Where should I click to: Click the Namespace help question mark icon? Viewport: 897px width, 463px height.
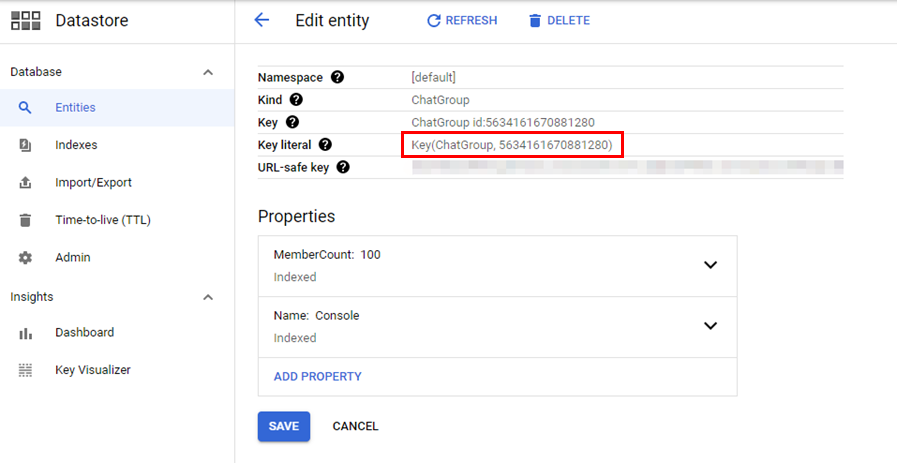pyautogui.click(x=338, y=77)
